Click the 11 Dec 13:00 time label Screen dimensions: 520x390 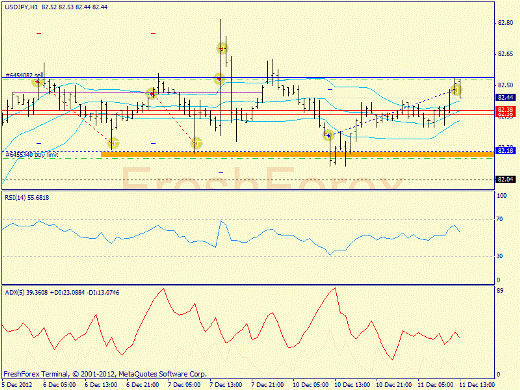pyautogui.click(x=477, y=385)
